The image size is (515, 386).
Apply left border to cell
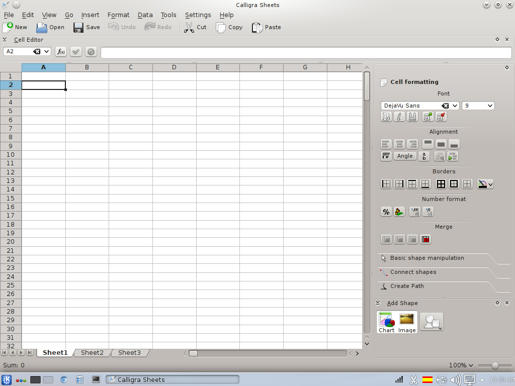click(x=386, y=184)
